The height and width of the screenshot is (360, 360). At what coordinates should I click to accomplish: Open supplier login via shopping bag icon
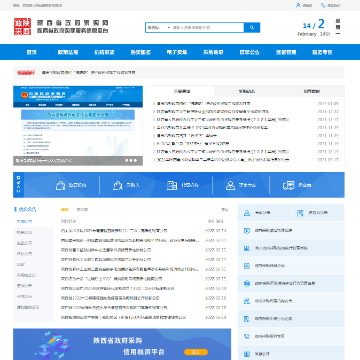click(x=60, y=185)
